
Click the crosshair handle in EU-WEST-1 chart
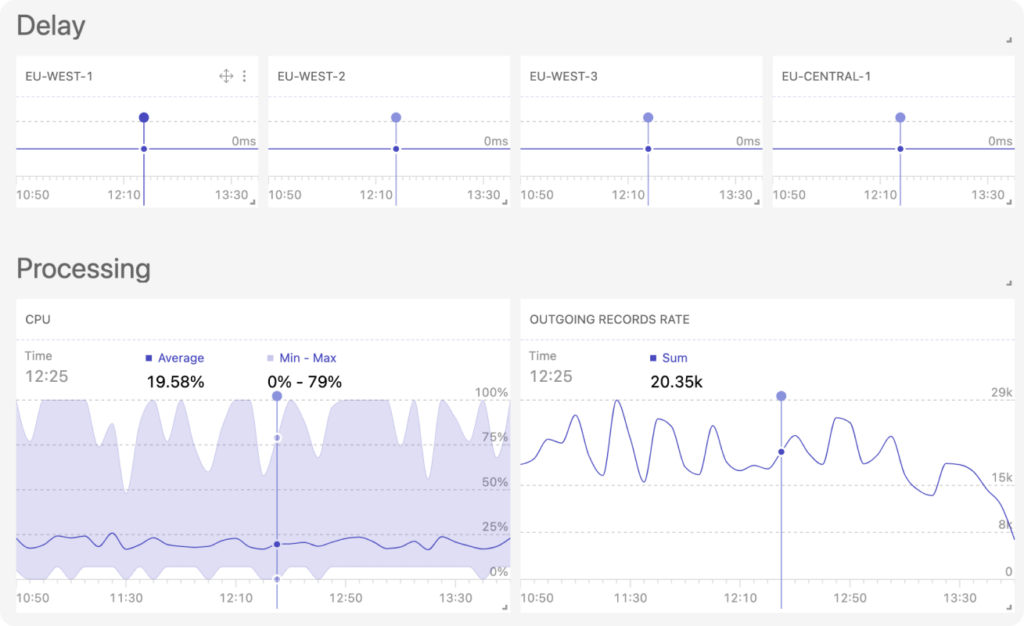click(144, 118)
